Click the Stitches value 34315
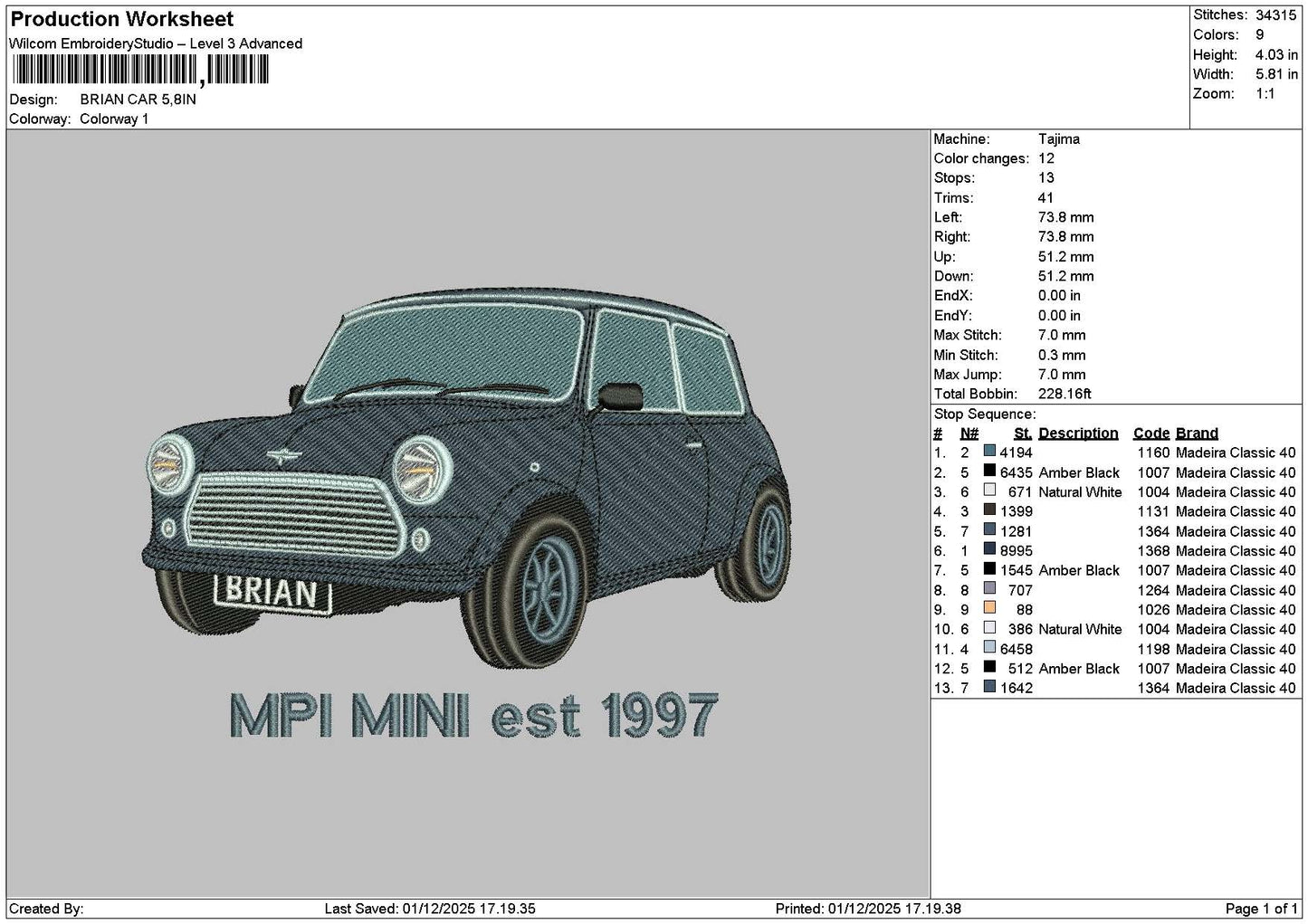 pyautogui.click(x=1276, y=15)
